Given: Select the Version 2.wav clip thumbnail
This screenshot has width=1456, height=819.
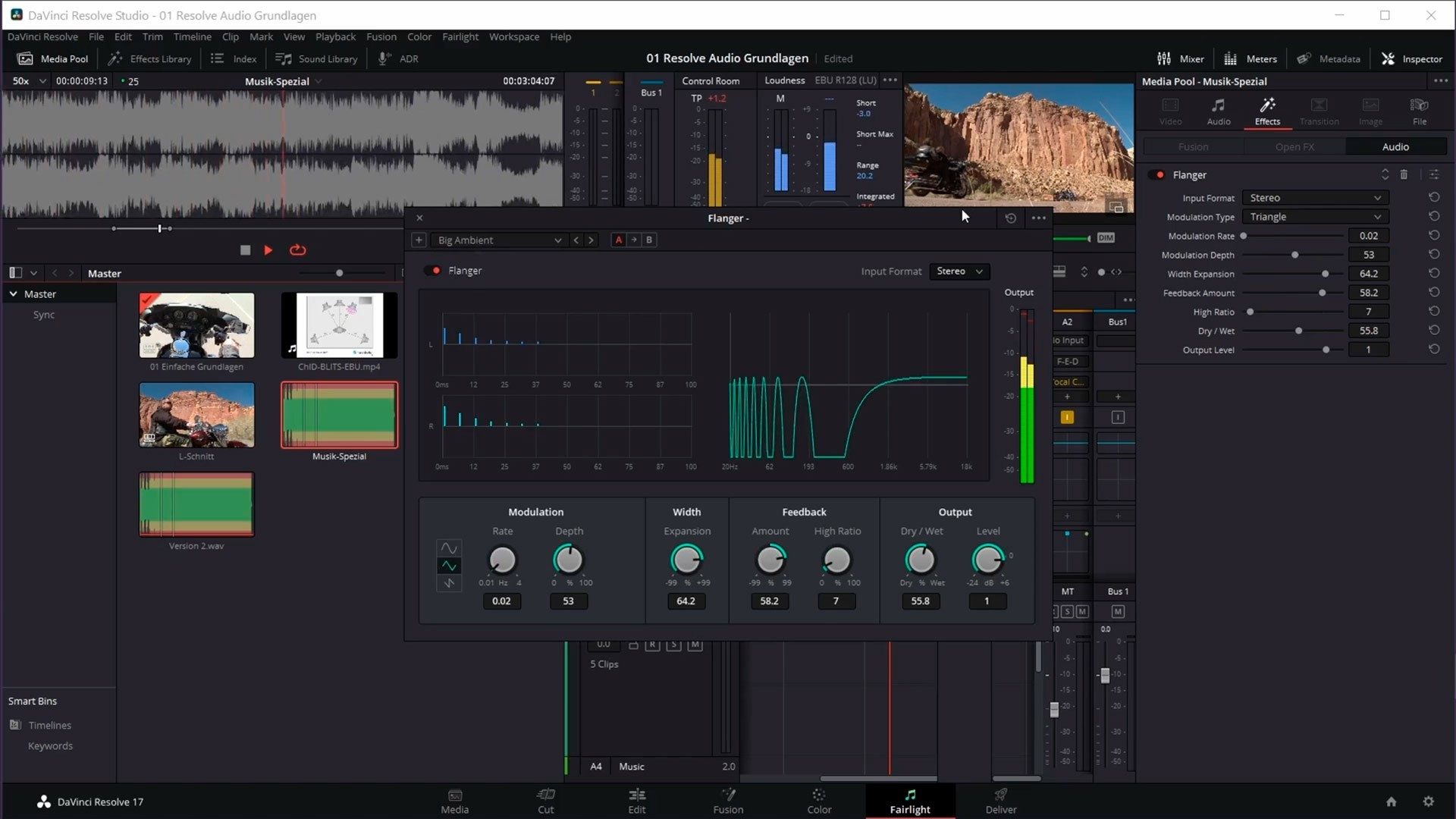Looking at the screenshot, I should [196, 504].
